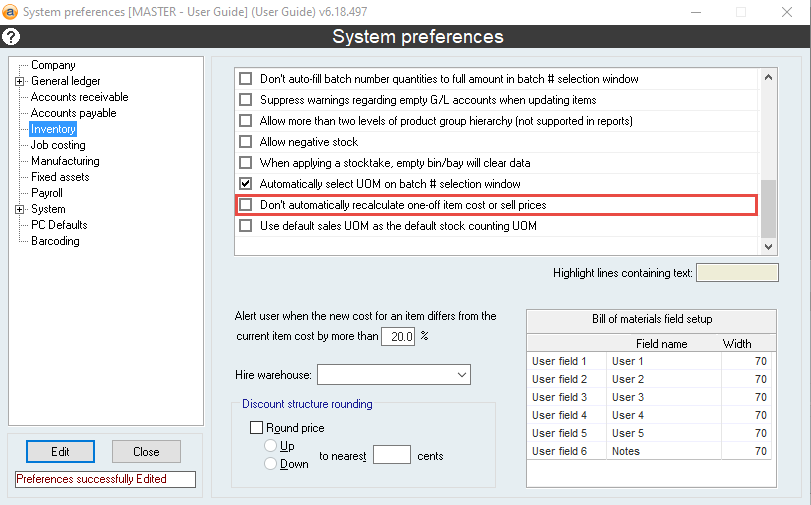This screenshot has height=505, width=811.
Task: Click the application logo in title bar
Action: [x=10, y=11]
